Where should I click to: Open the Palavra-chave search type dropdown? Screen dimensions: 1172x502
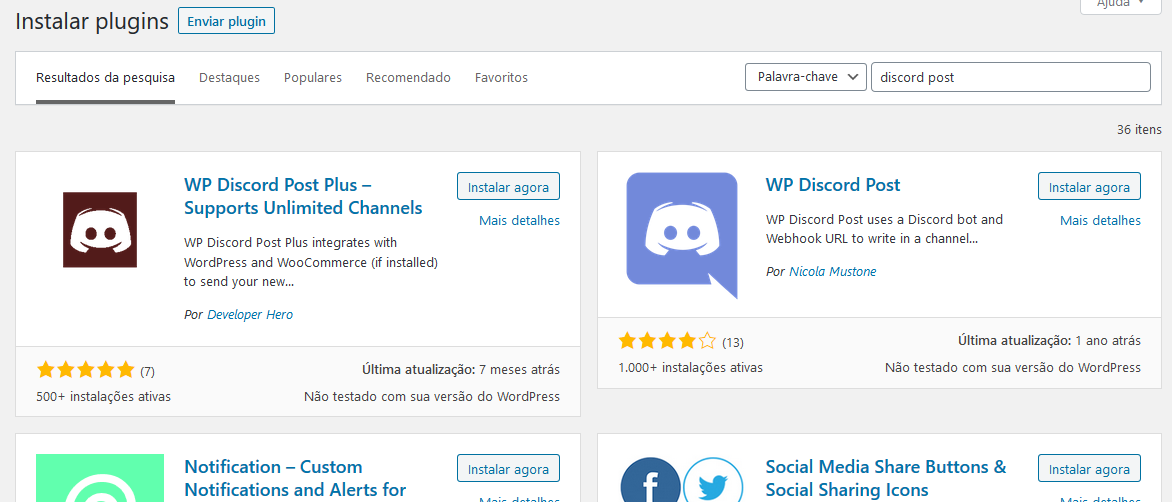point(806,77)
